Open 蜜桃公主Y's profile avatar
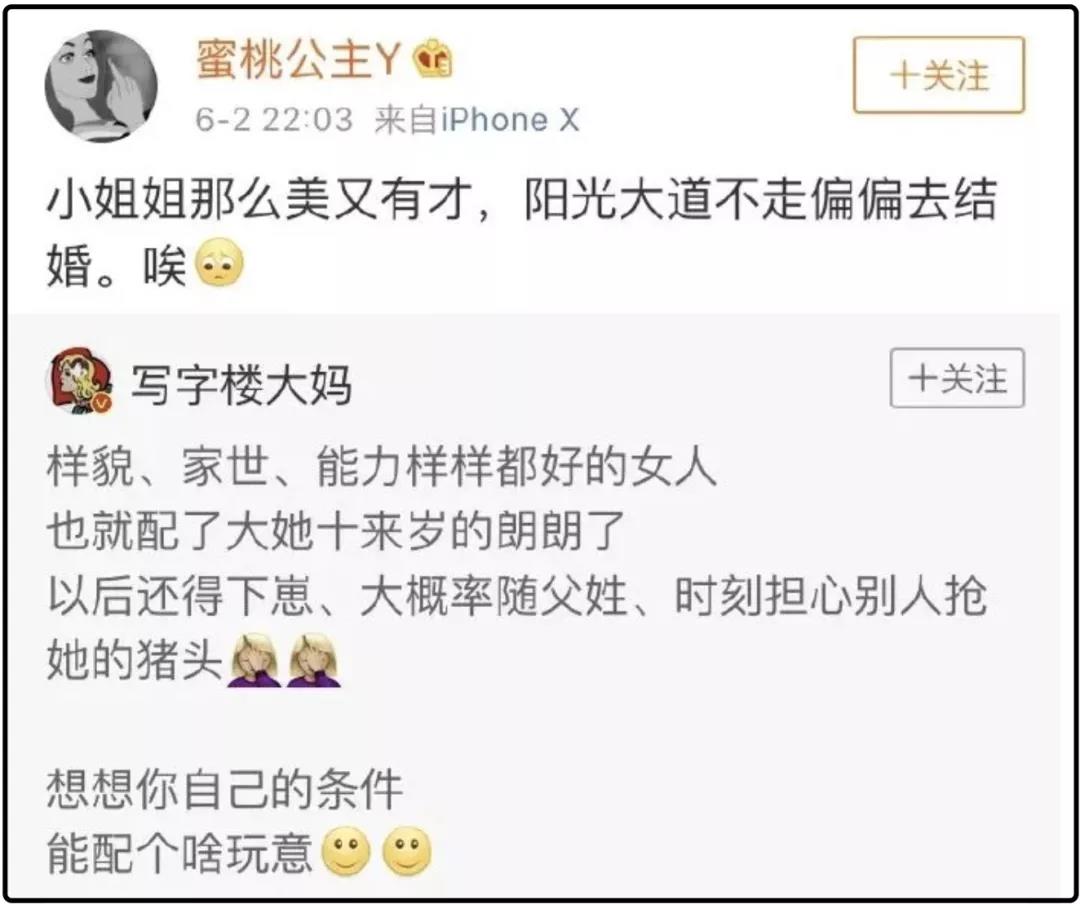The image size is (1080, 904). [x=101, y=86]
